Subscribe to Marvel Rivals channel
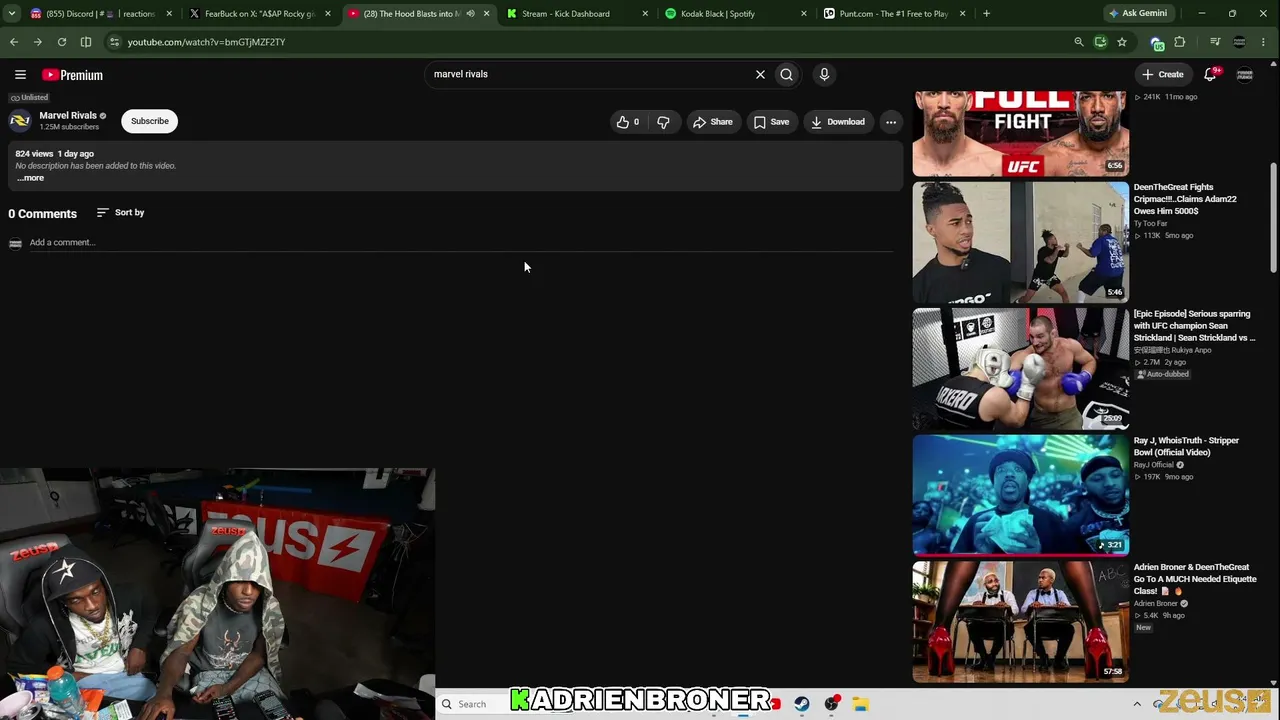This screenshot has width=1280, height=720. [150, 121]
